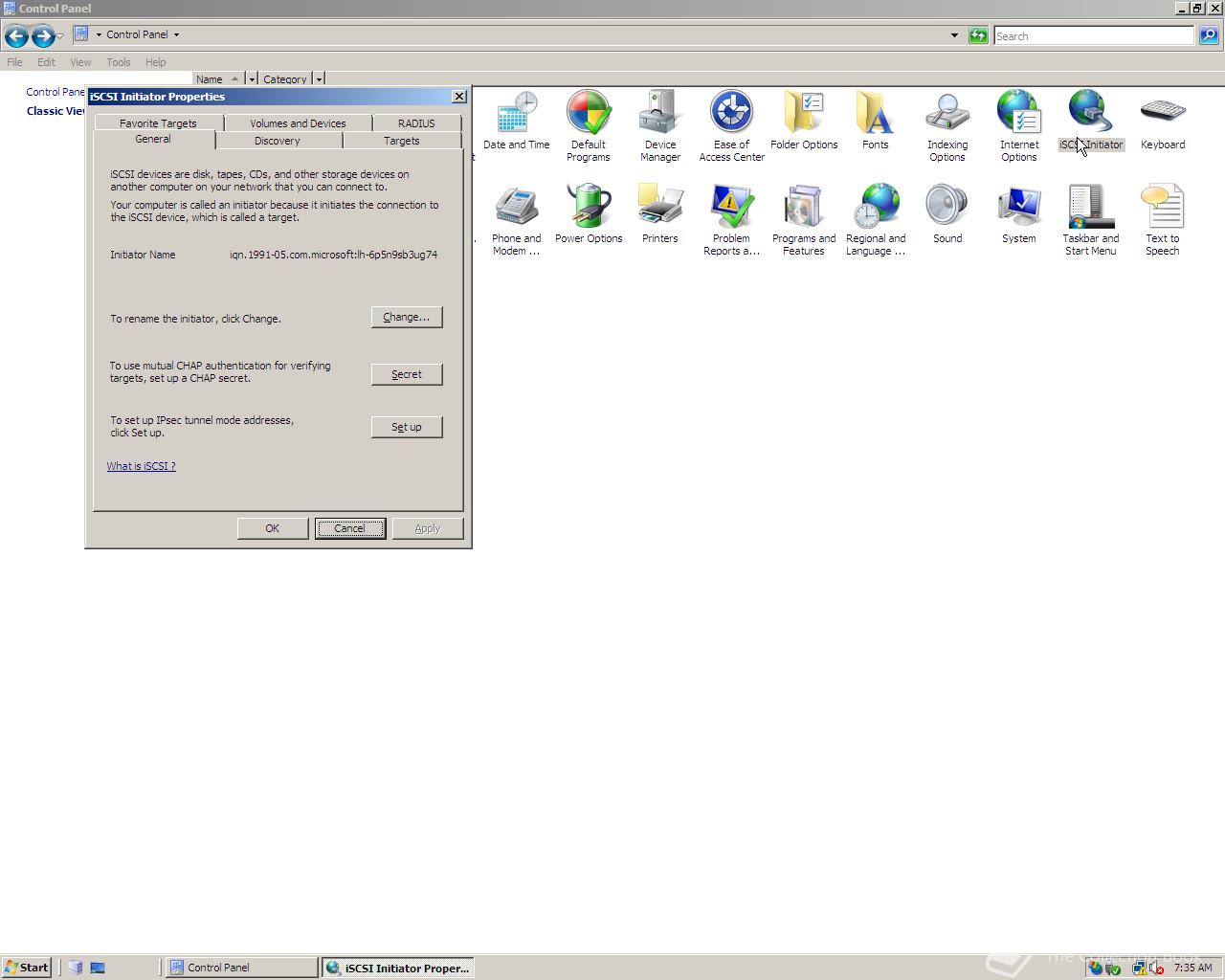
Task: Click the Change... button
Action: pyautogui.click(x=407, y=317)
